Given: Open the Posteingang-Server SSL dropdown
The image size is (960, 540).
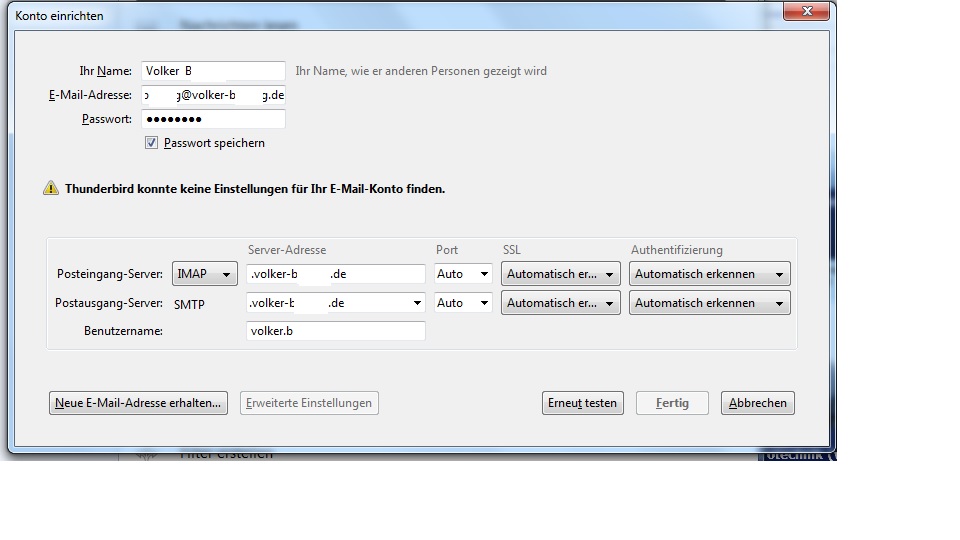Looking at the screenshot, I should click(560, 274).
